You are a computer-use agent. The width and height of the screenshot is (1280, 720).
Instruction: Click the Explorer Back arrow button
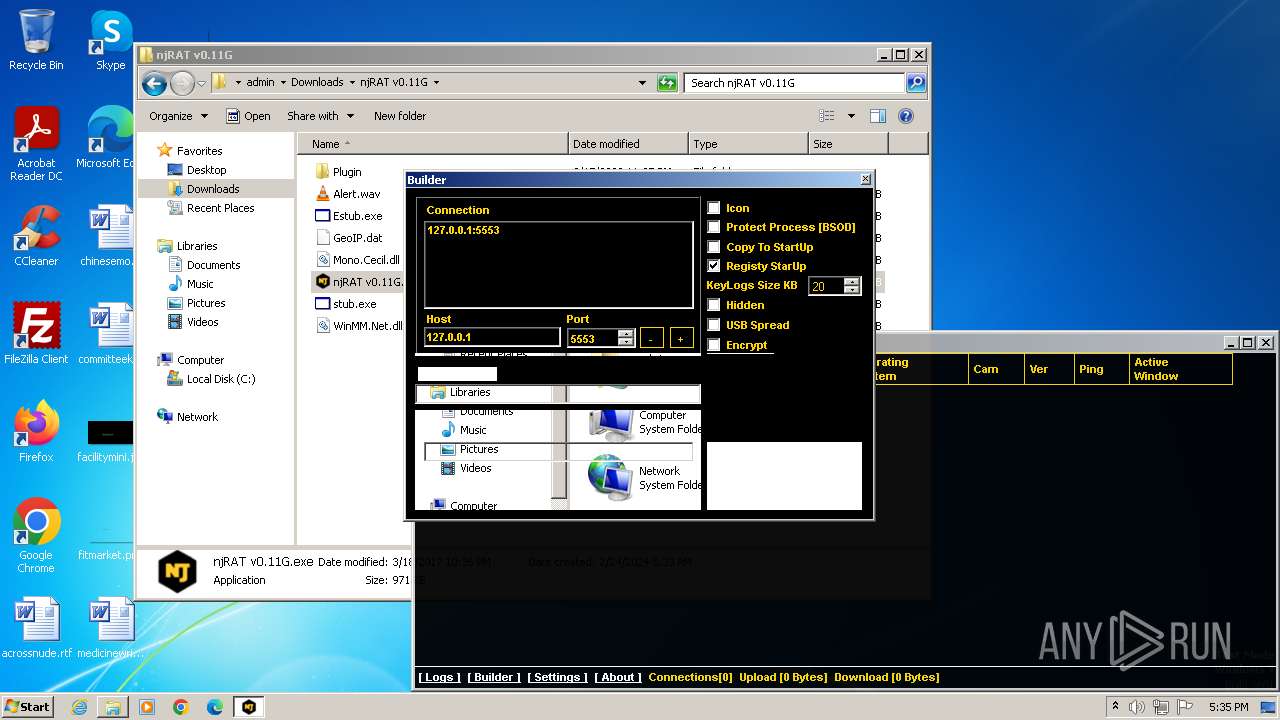pos(154,83)
